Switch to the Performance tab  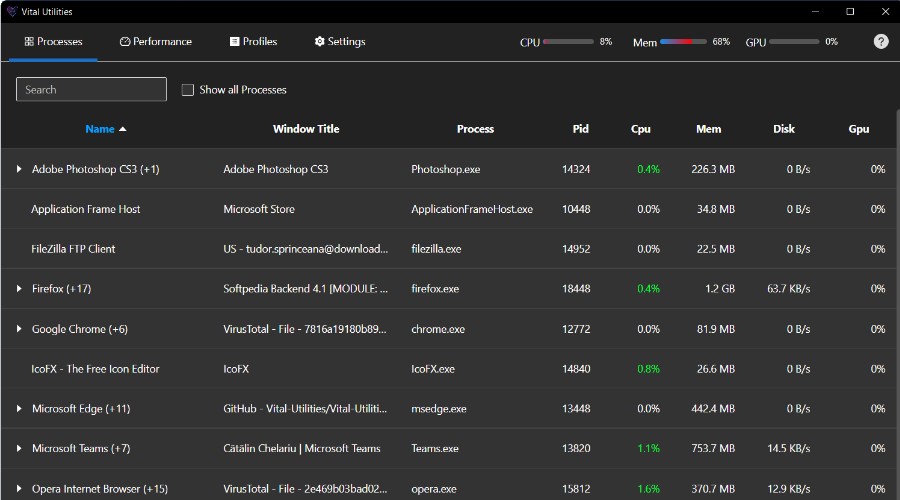156,41
